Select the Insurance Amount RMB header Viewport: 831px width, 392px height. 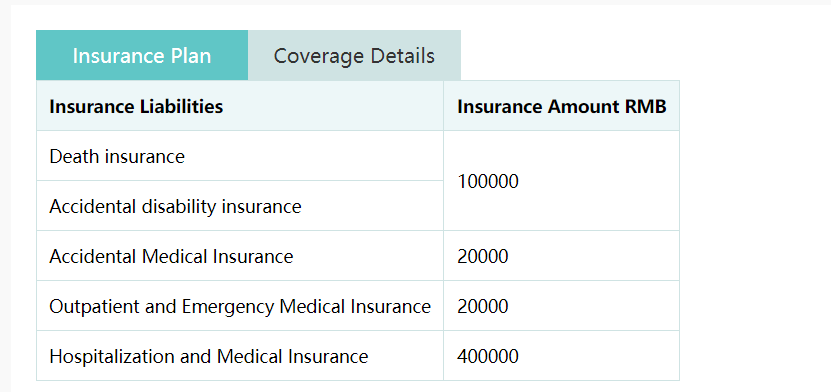click(x=561, y=106)
